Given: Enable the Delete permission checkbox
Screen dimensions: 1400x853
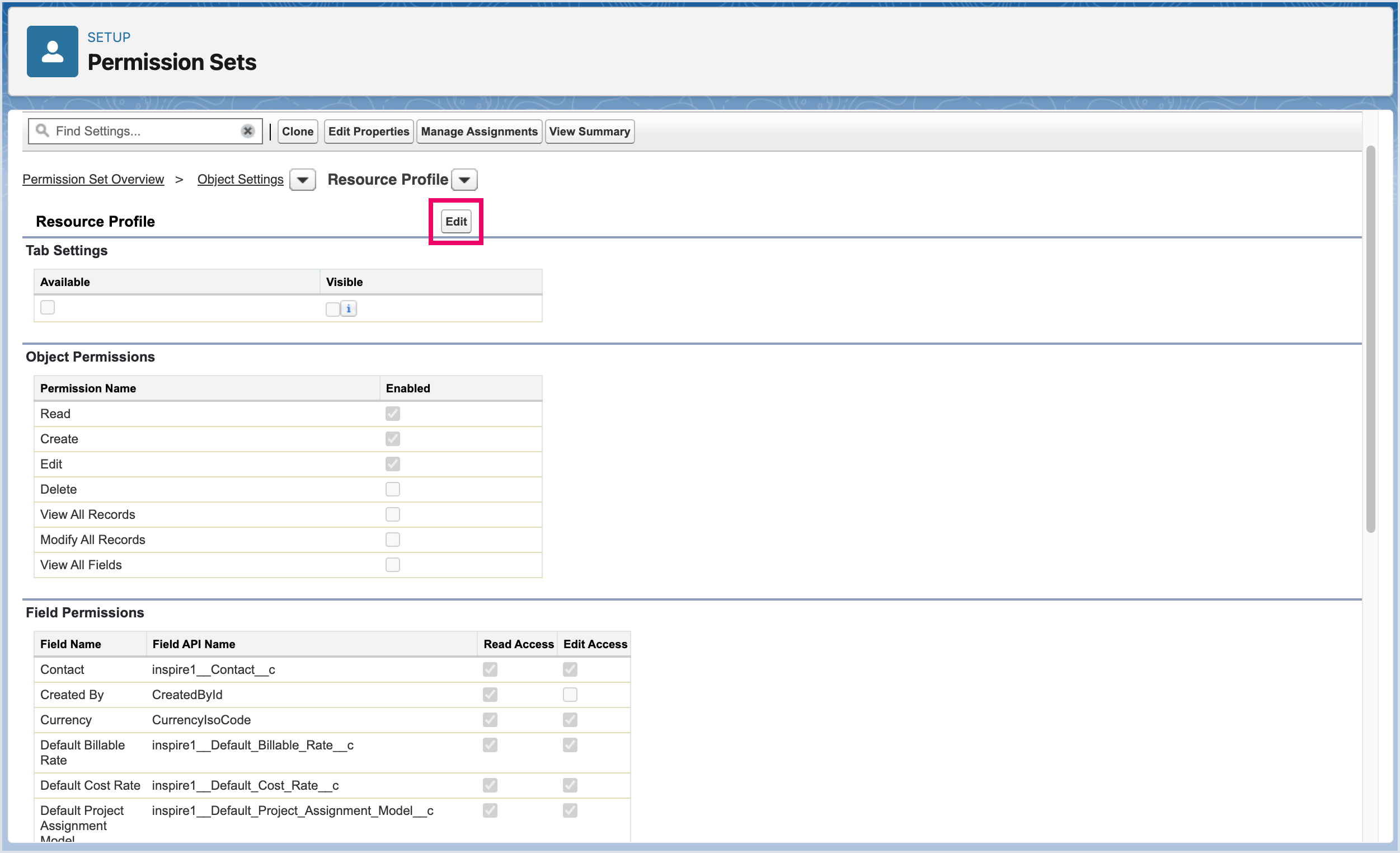Looking at the screenshot, I should pyautogui.click(x=393, y=489).
